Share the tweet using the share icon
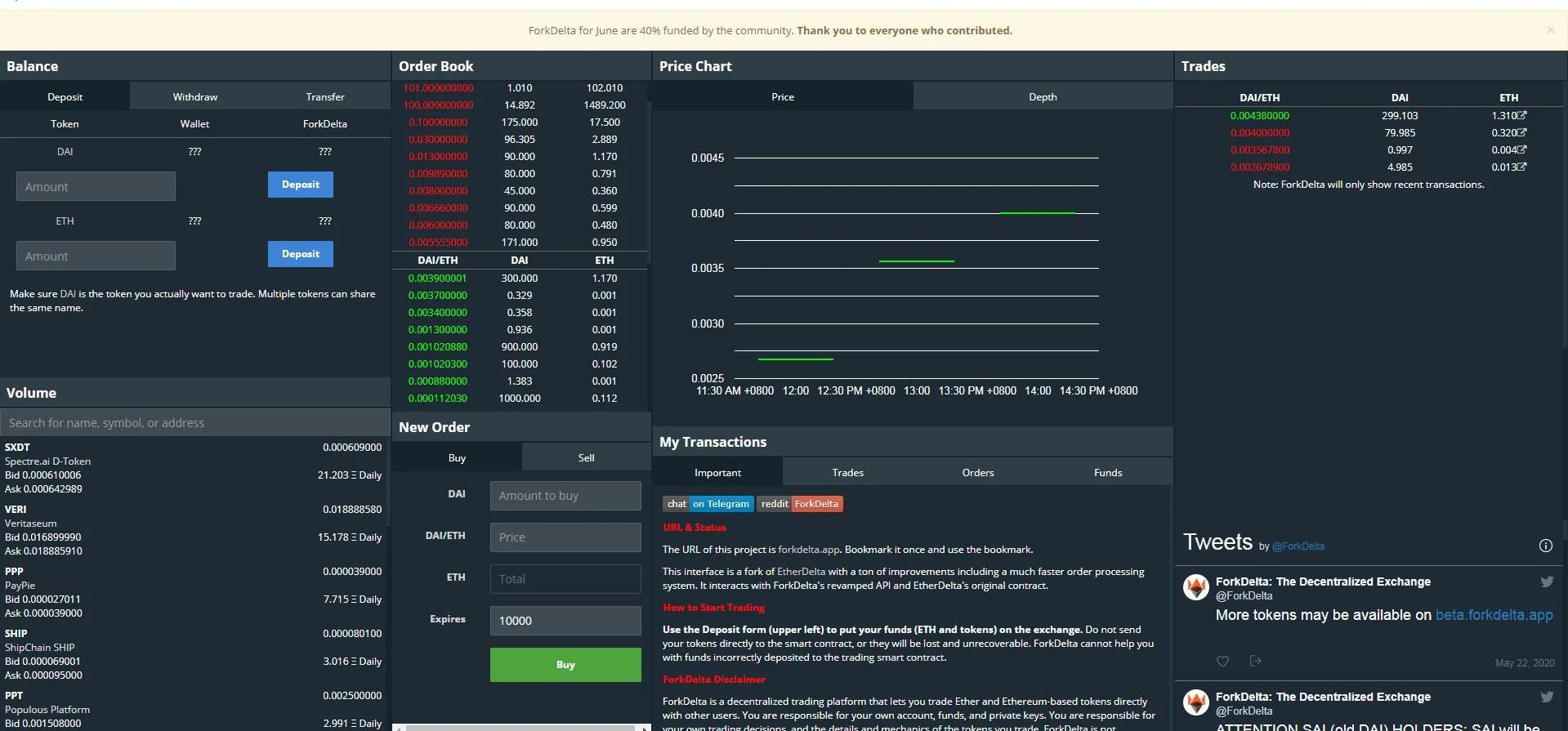Viewport: 1568px width, 731px height. 1256,661
